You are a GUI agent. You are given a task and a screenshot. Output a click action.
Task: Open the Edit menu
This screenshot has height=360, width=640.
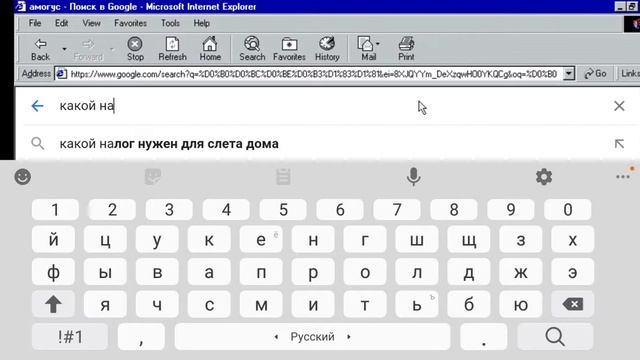point(62,23)
